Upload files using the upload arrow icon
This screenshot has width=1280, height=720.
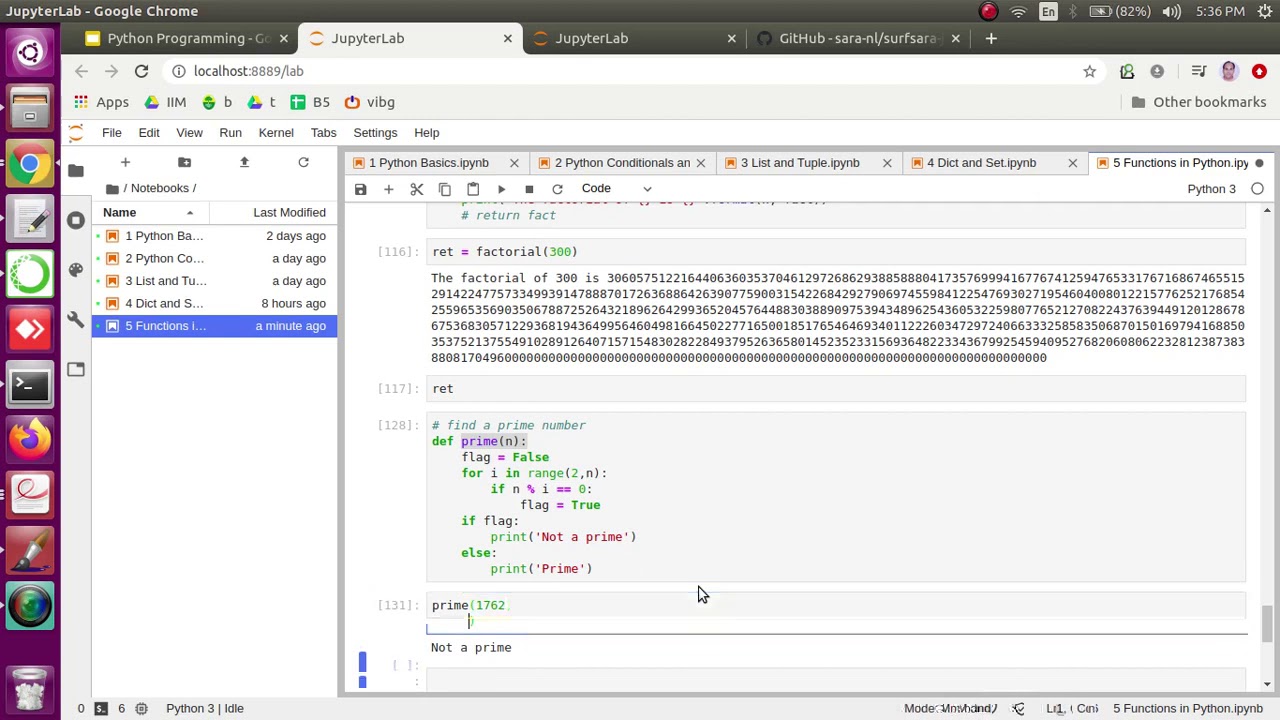tap(244, 162)
